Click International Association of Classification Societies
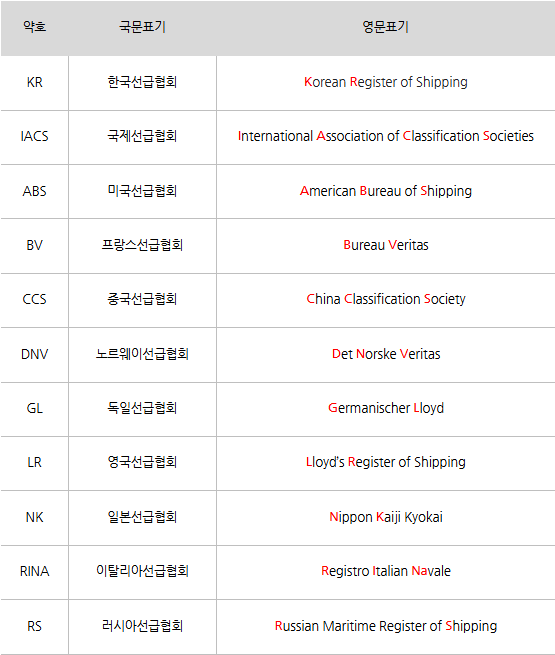The height and width of the screenshot is (655, 555). coord(385,136)
